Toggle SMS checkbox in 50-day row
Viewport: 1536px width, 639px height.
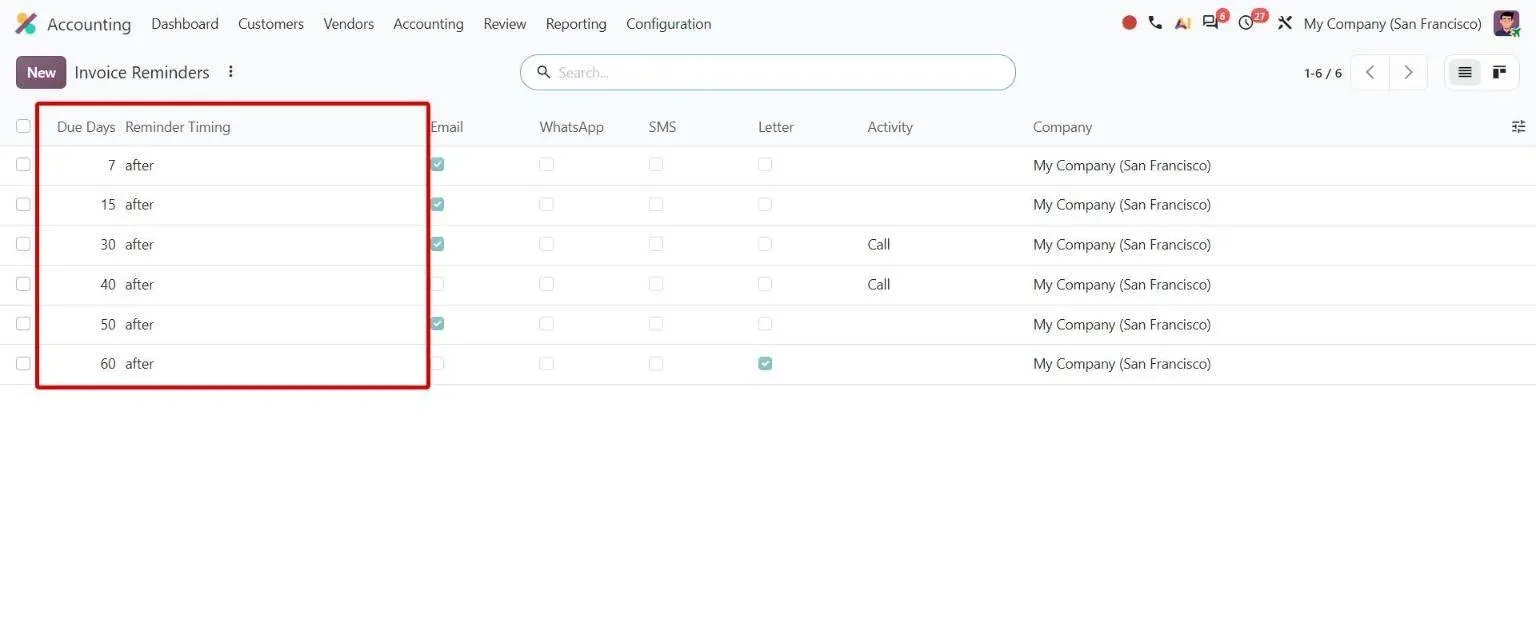coord(655,324)
